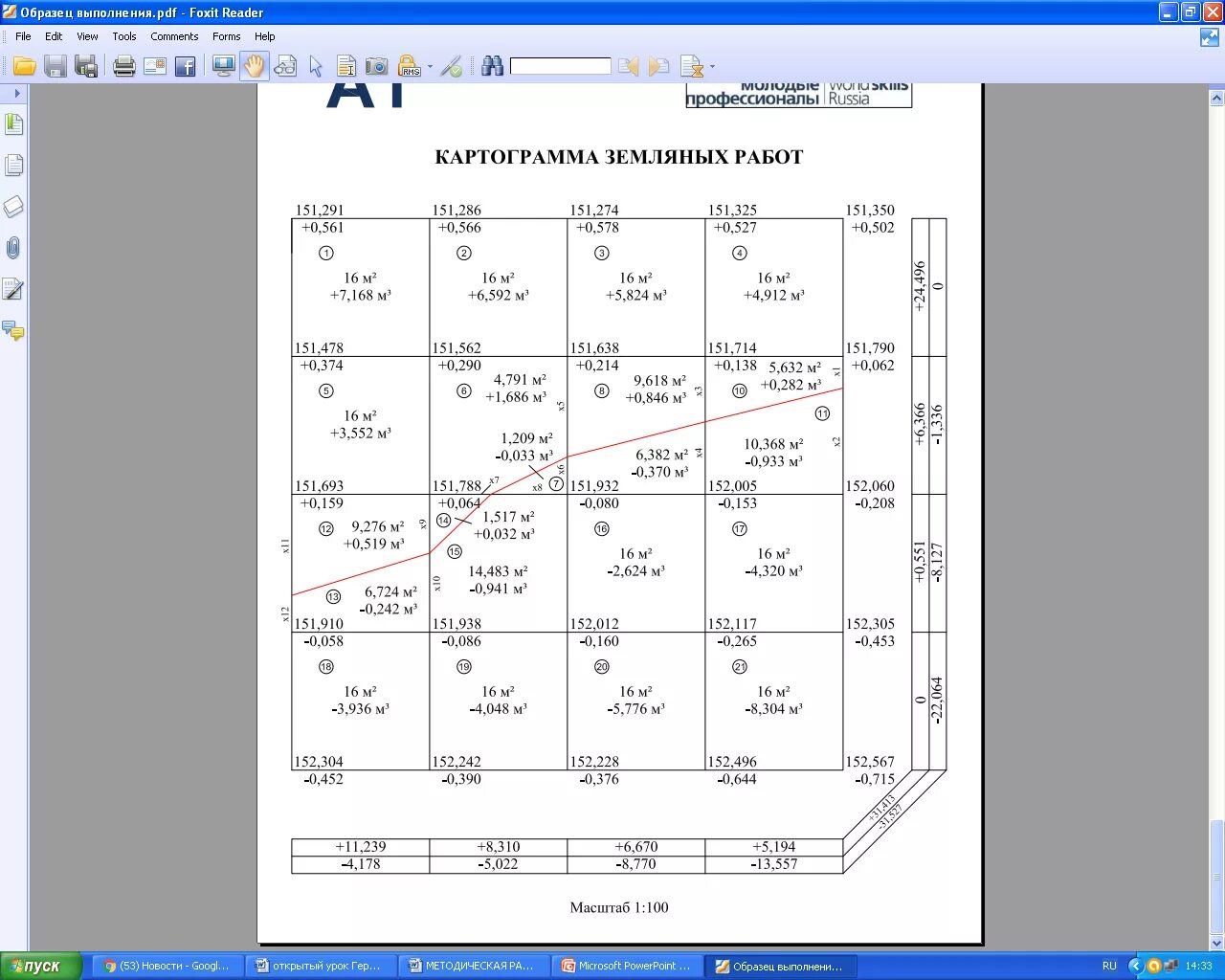Click the monitor full-screen view icon

point(224,66)
